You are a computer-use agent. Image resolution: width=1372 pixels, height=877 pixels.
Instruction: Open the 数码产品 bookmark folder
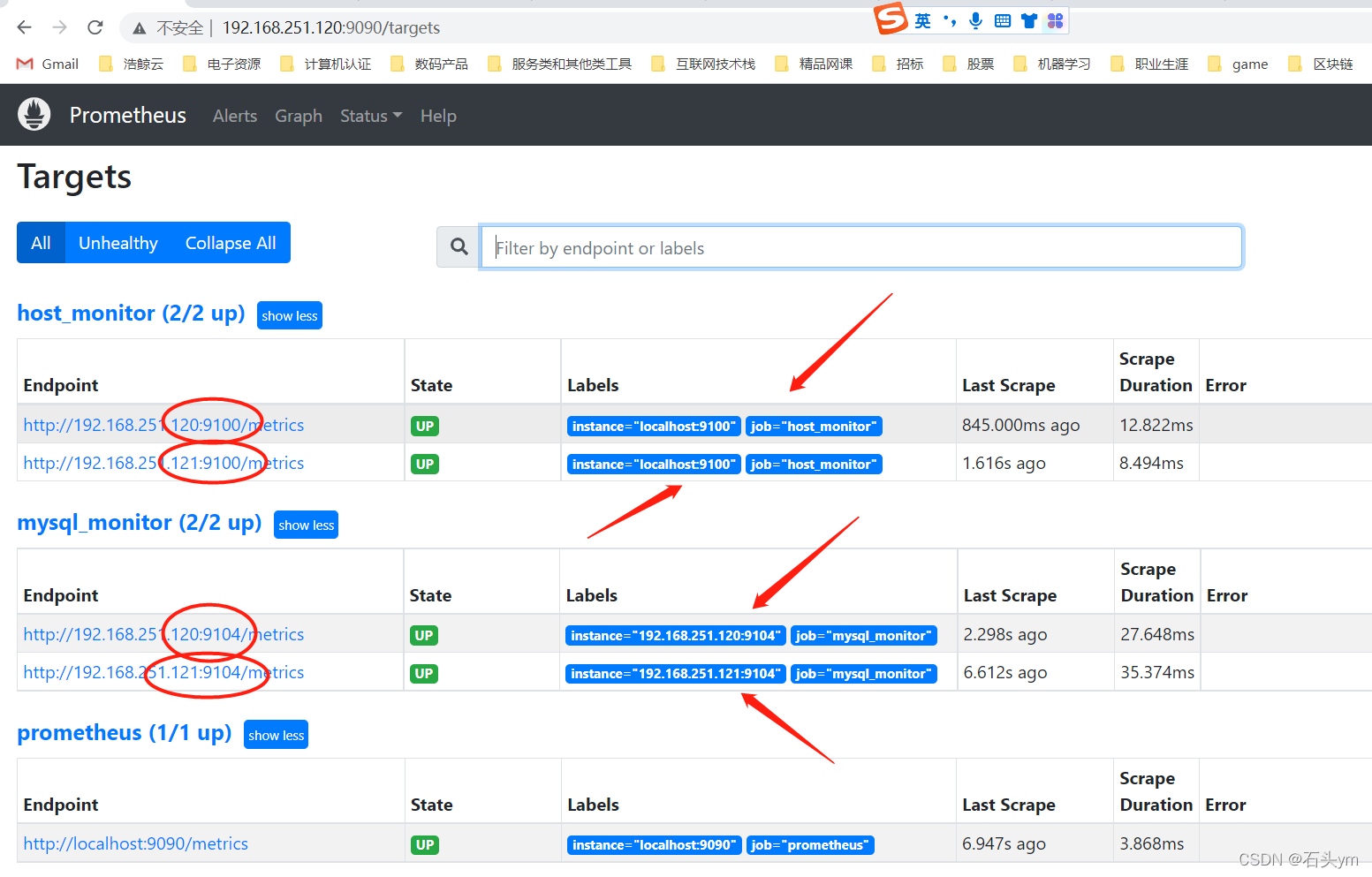[x=429, y=64]
